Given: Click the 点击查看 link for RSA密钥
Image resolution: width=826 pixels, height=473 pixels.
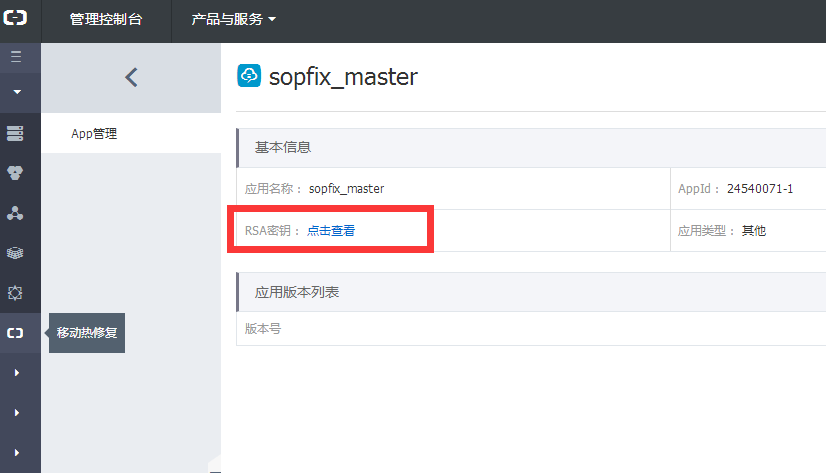Looking at the screenshot, I should pyautogui.click(x=331, y=231).
